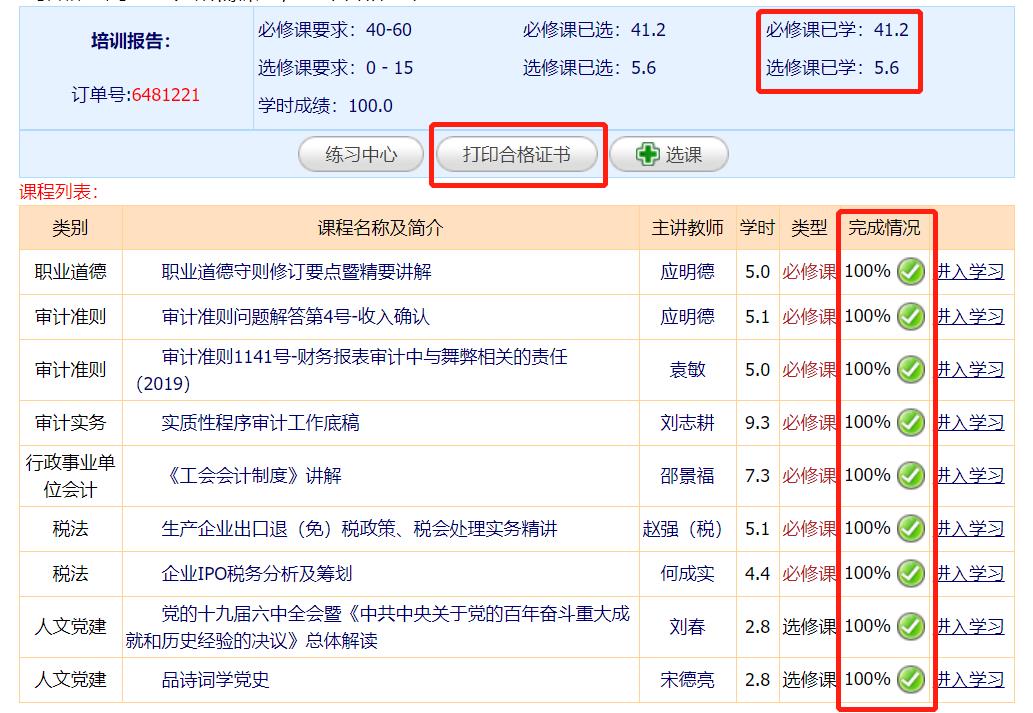Click green checkmark for 审计准则1141号 course
This screenshot has width=1033, height=713.
(x=910, y=370)
